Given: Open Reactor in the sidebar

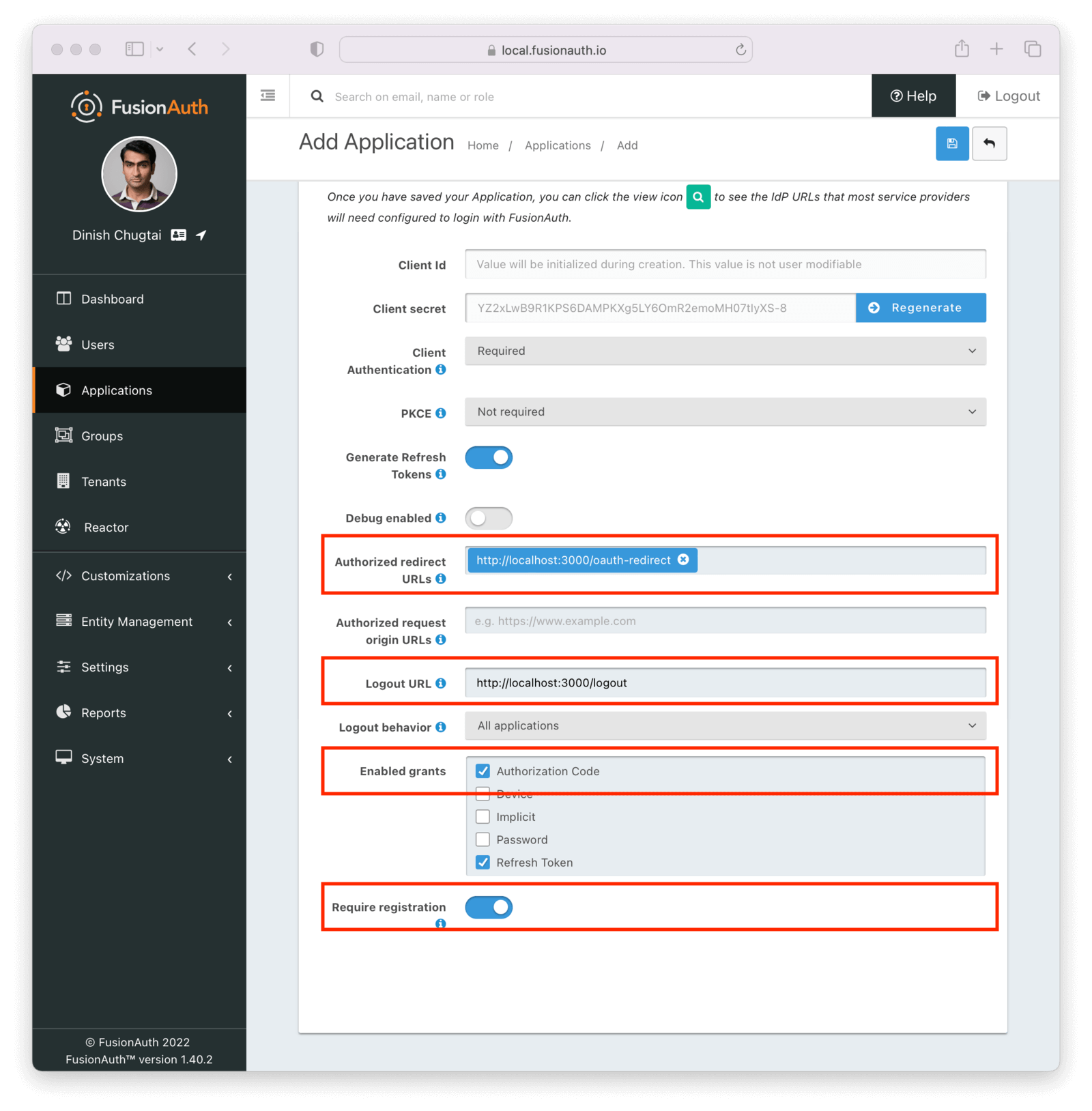Looking at the screenshot, I should coord(139,528).
